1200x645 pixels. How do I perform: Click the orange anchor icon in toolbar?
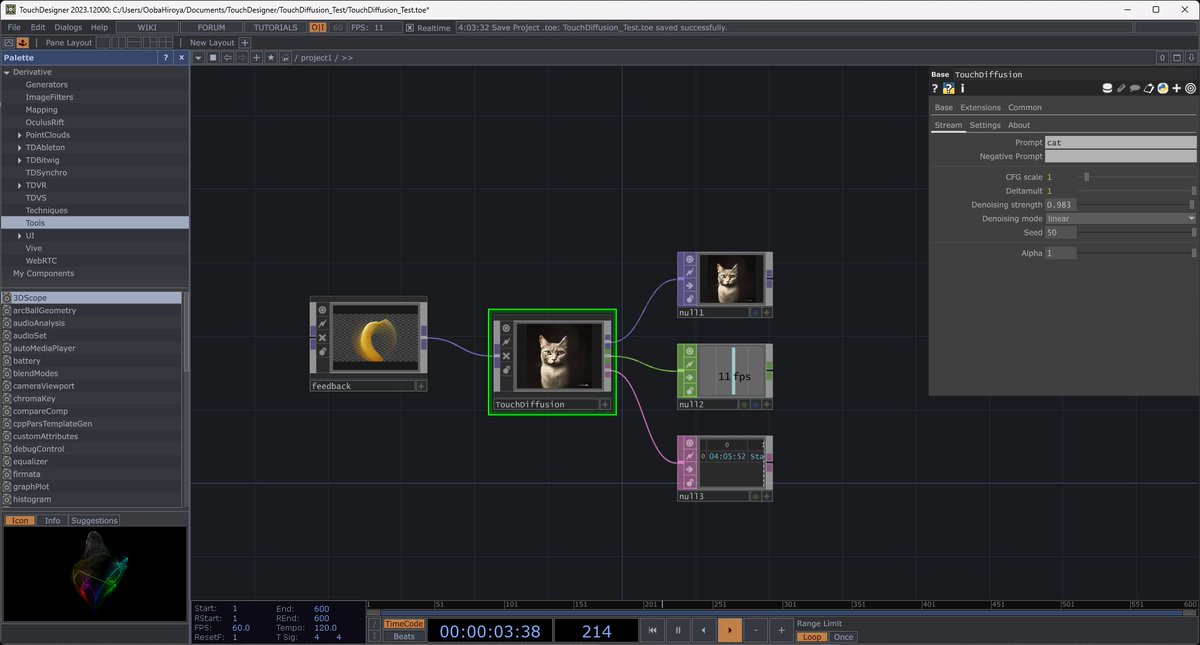[x=21, y=43]
